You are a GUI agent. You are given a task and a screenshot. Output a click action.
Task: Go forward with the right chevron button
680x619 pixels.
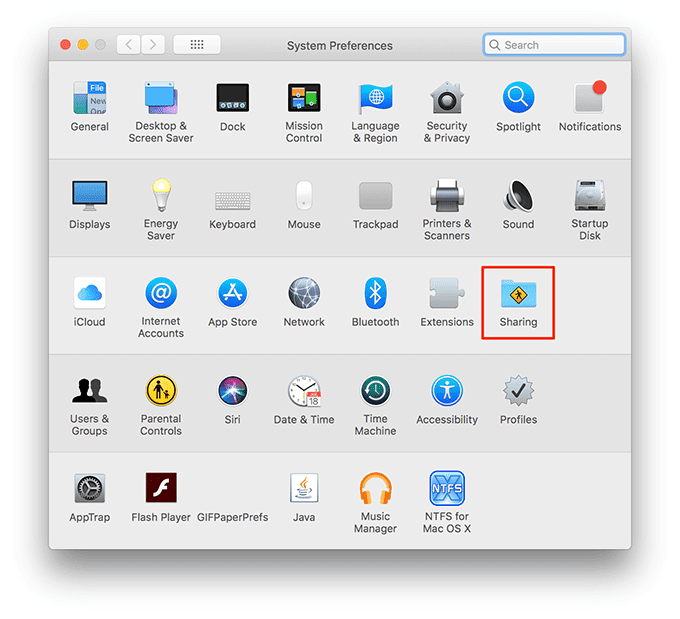coord(153,44)
